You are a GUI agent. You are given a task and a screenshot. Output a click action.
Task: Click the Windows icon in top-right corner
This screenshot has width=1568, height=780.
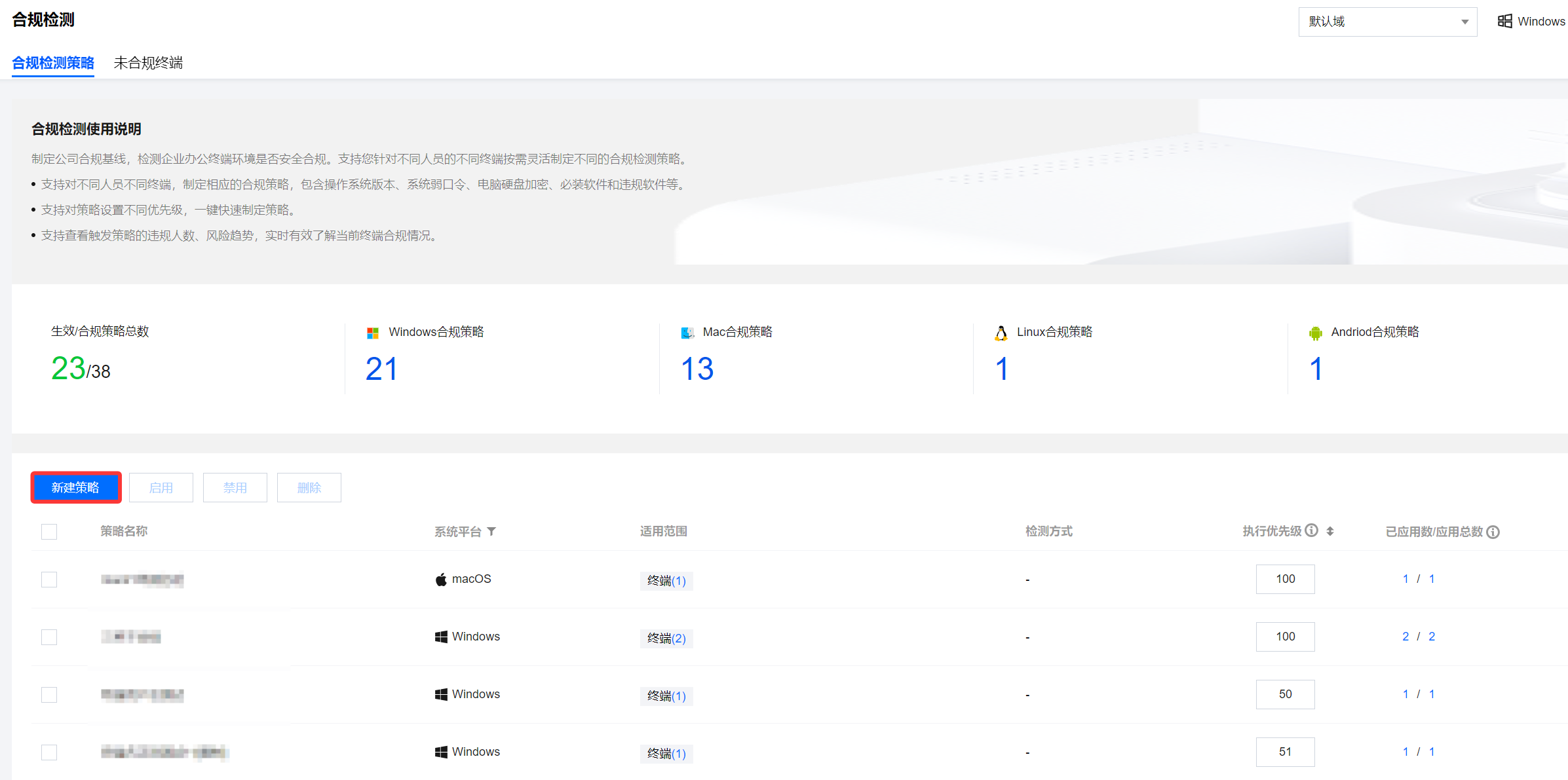click(1504, 22)
